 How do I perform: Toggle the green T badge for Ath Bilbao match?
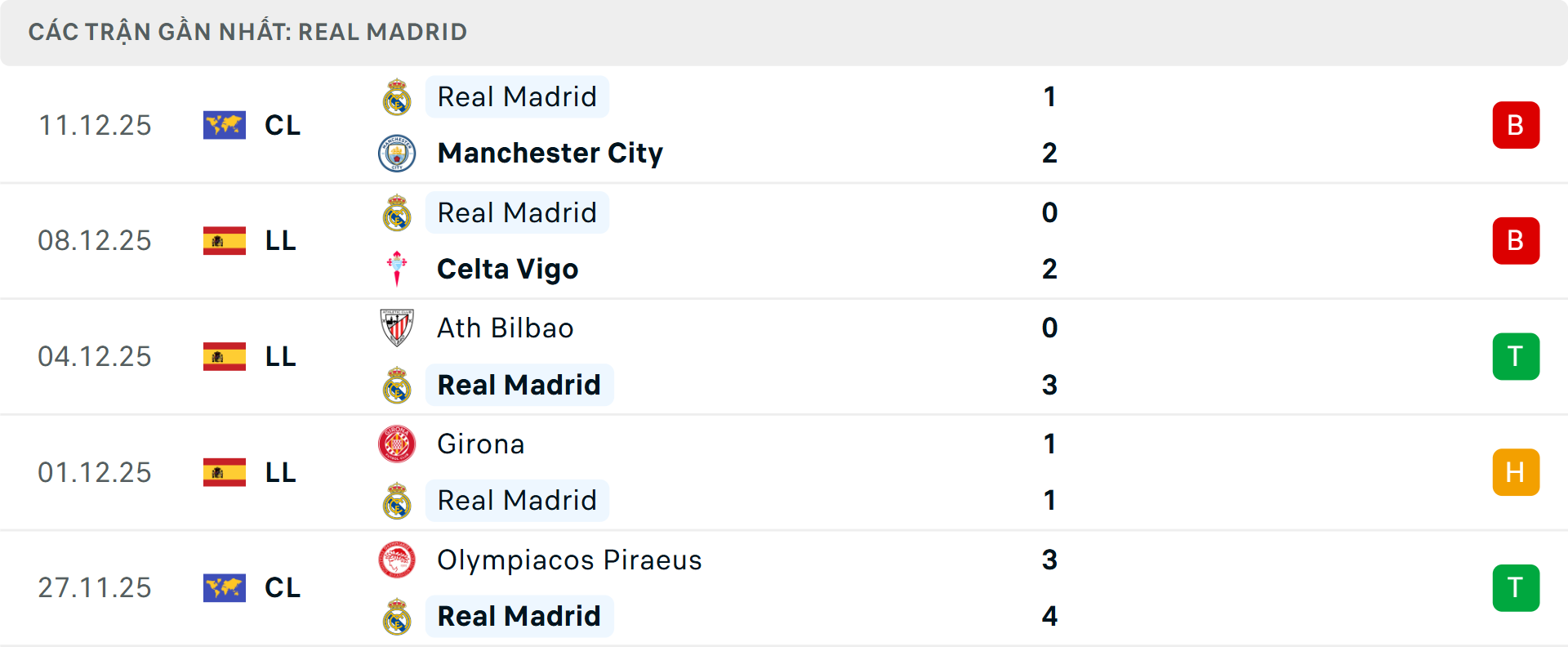[x=1517, y=356]
